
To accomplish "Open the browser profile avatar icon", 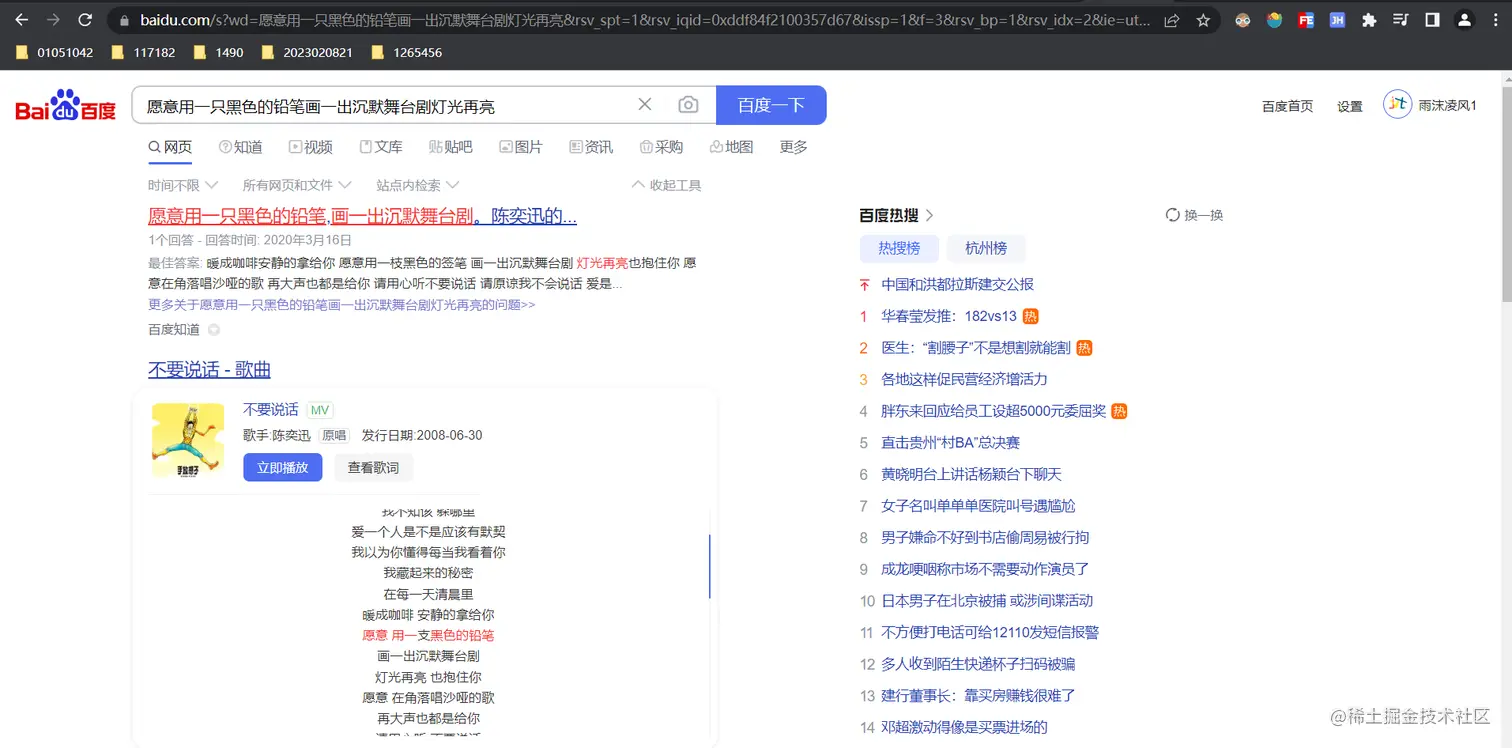I will tap(1464, 20).
